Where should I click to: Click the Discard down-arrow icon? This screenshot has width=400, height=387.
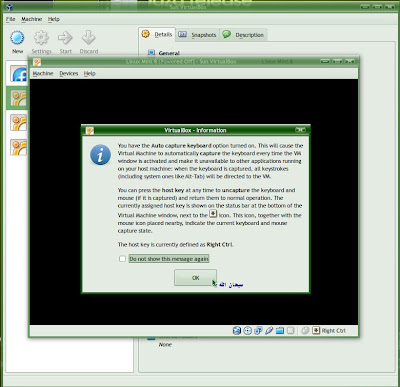(89, 38)
